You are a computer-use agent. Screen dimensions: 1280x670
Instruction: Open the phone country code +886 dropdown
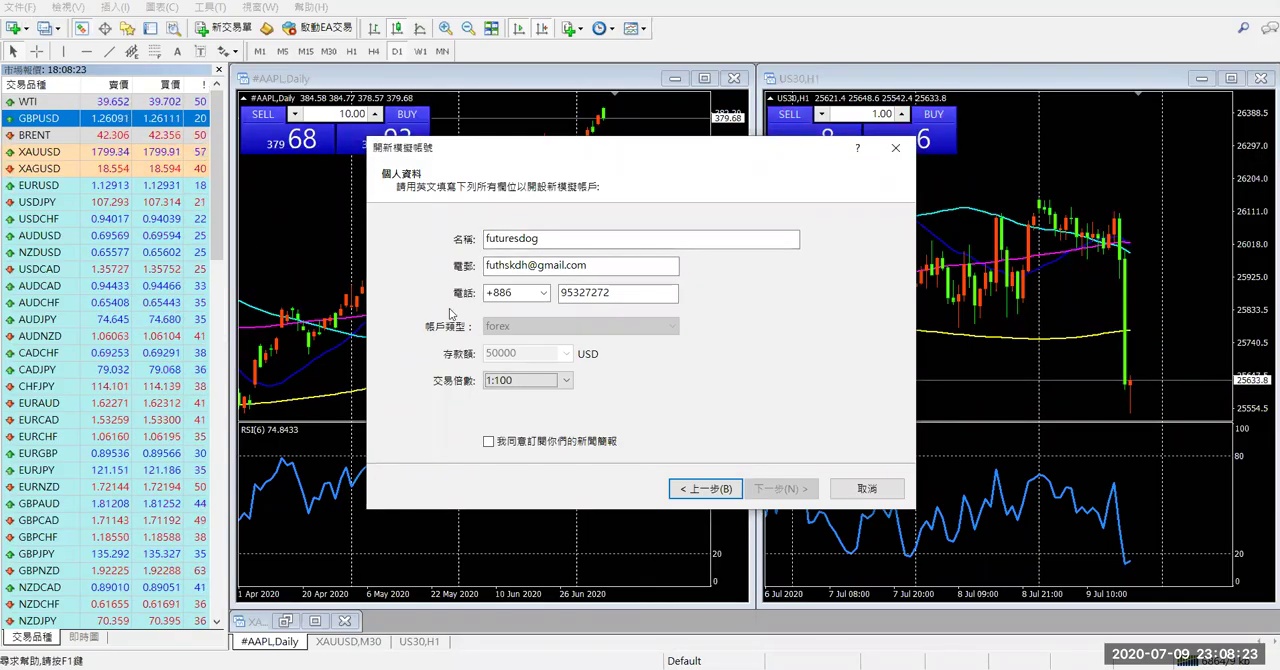tap(542, 293)
